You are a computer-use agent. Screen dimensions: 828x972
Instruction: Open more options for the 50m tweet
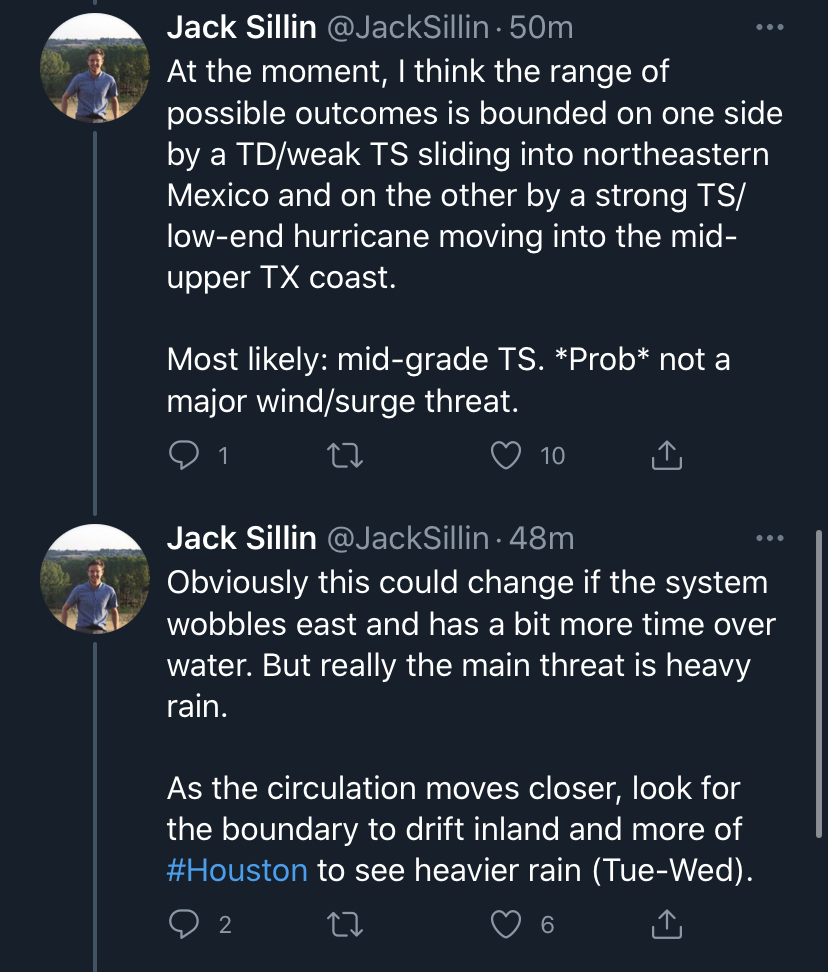(x=769, y=28)
